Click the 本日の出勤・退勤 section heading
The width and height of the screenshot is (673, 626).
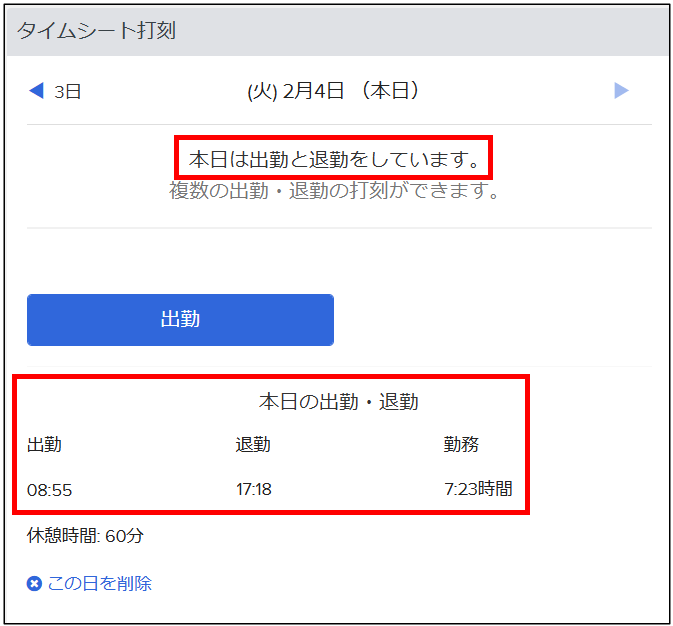[338, 402]
